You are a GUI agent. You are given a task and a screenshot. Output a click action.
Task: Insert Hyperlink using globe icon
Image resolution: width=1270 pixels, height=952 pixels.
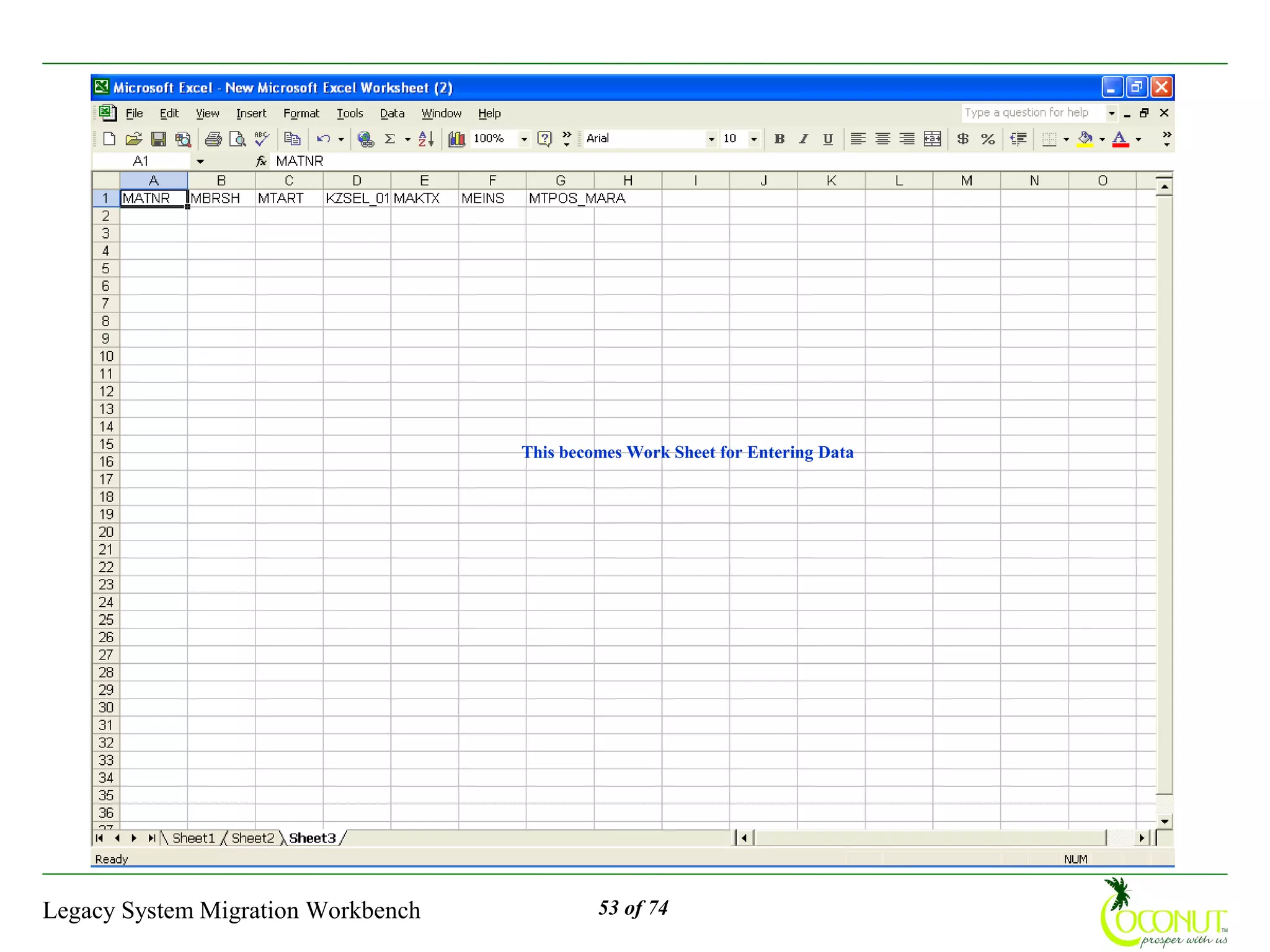click(x=366, y=139)
